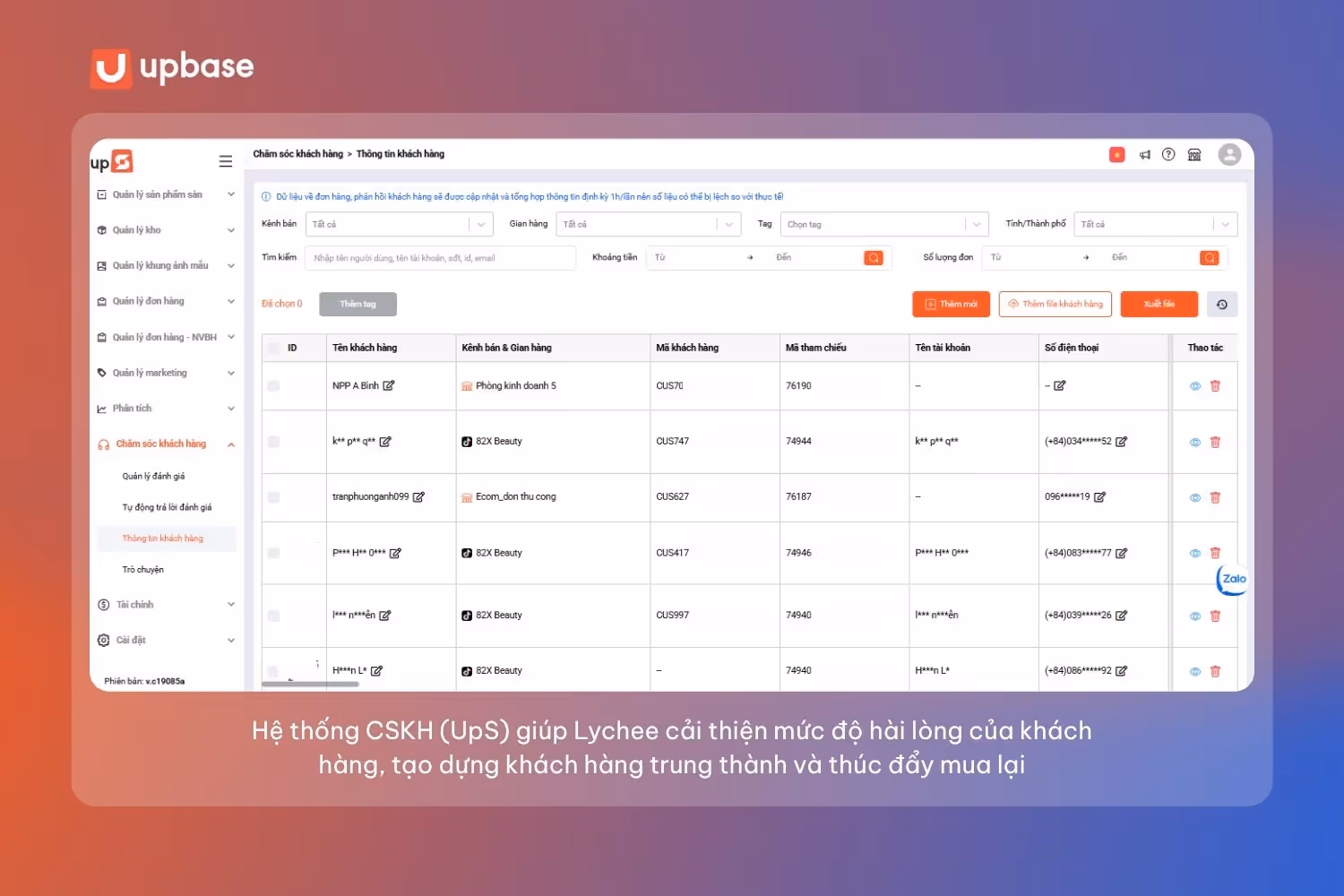Edit the phone number (+84)034*****52

[x=1121, y=442]
